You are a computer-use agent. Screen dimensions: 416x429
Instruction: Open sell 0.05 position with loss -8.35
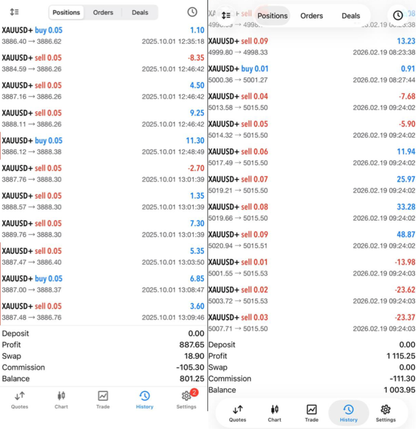click(x=103, y=63)
